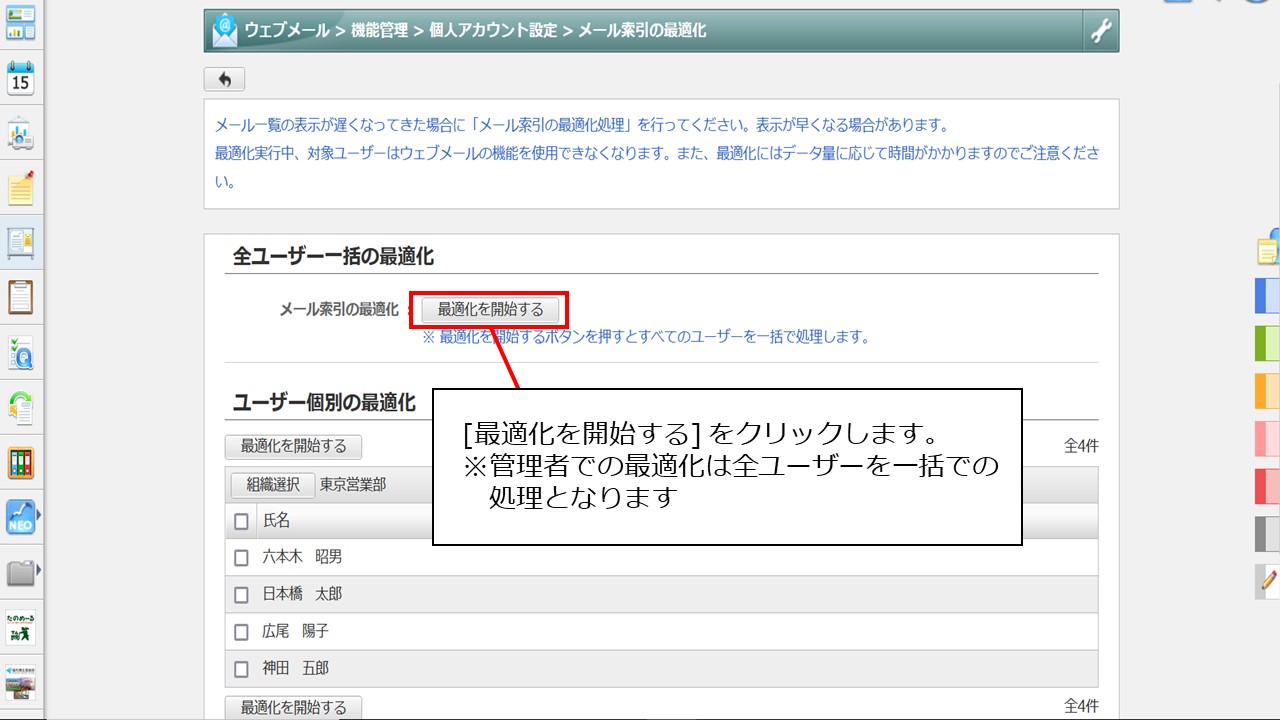Screen dimensions: 1280x720
Task: Click the pencil edit icon on right edge
Action: point(1268,580)
